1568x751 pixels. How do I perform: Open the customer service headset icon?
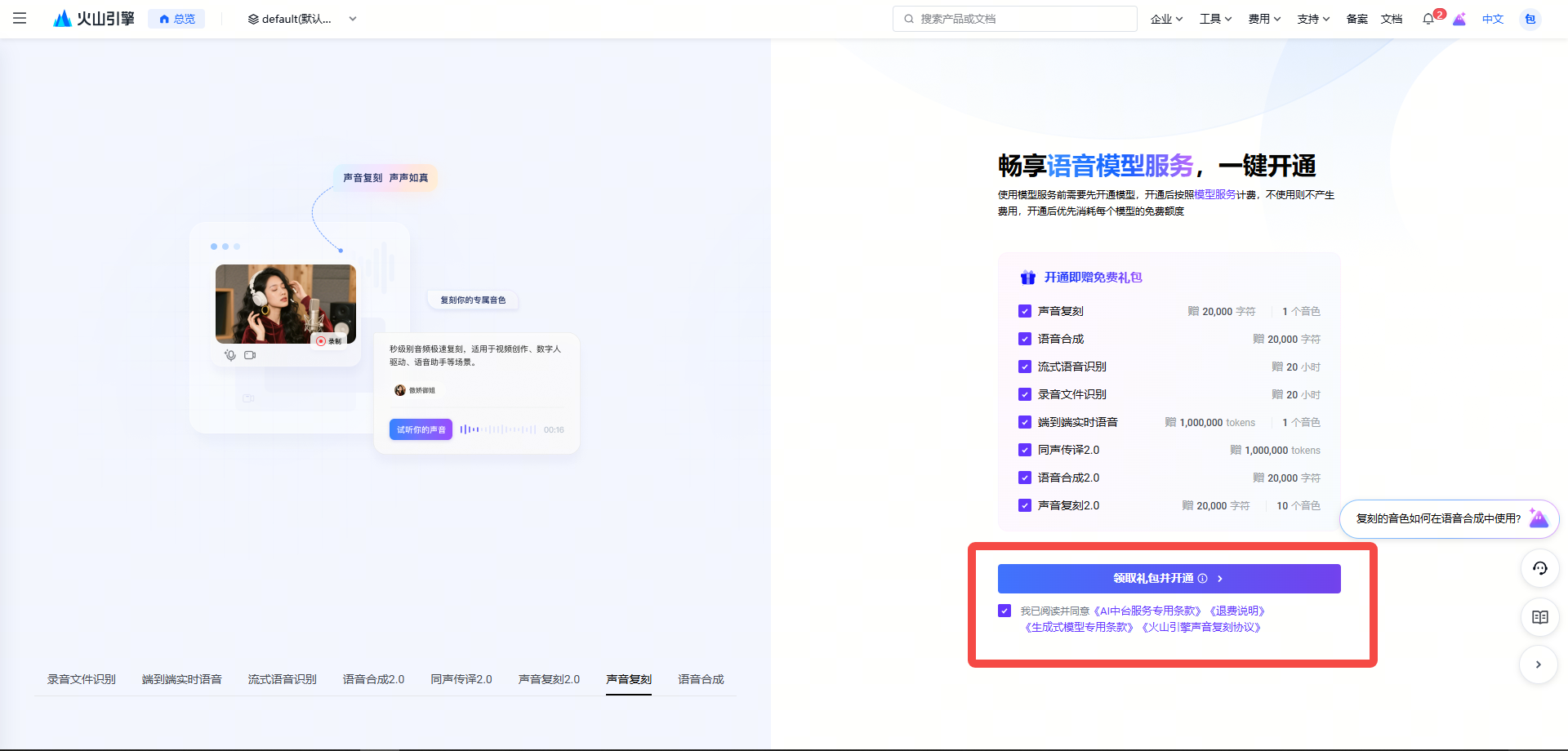coord(1540,568)
